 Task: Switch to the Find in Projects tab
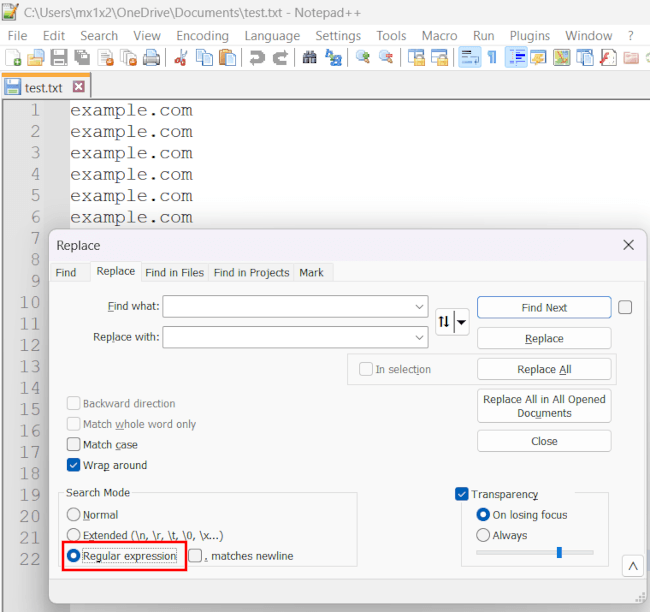[251, 272]
